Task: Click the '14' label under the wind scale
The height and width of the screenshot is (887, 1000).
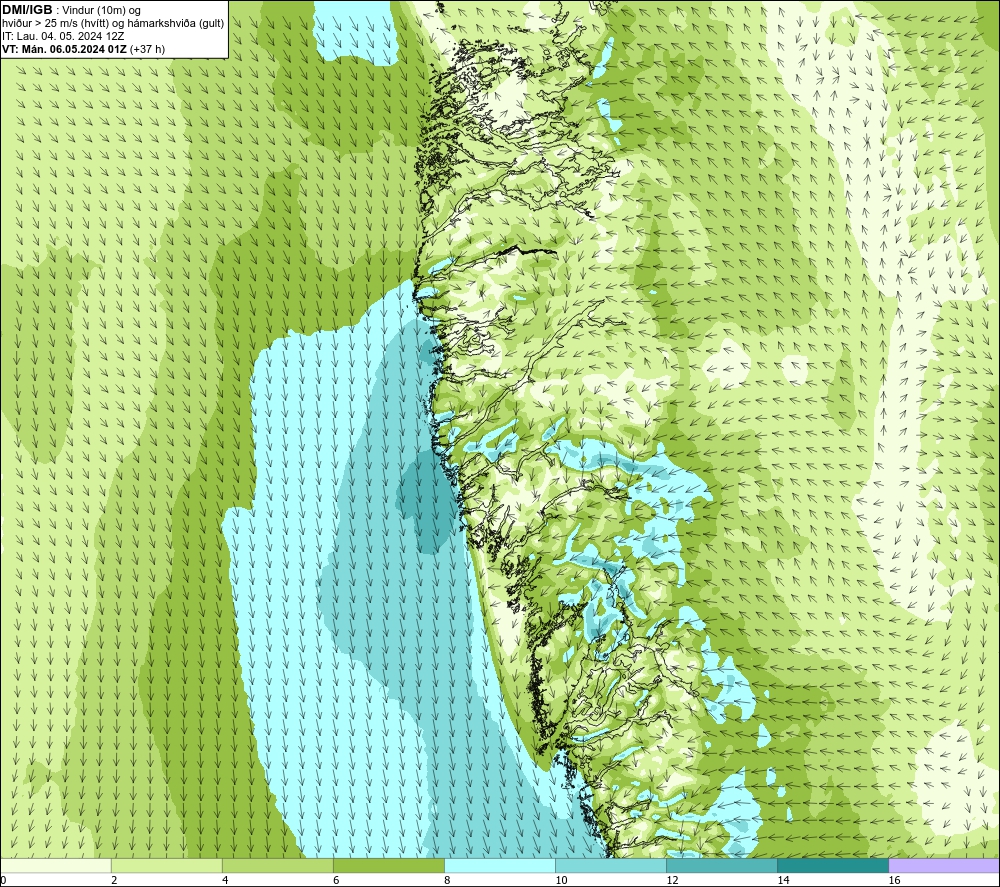Action: point(783,881)
